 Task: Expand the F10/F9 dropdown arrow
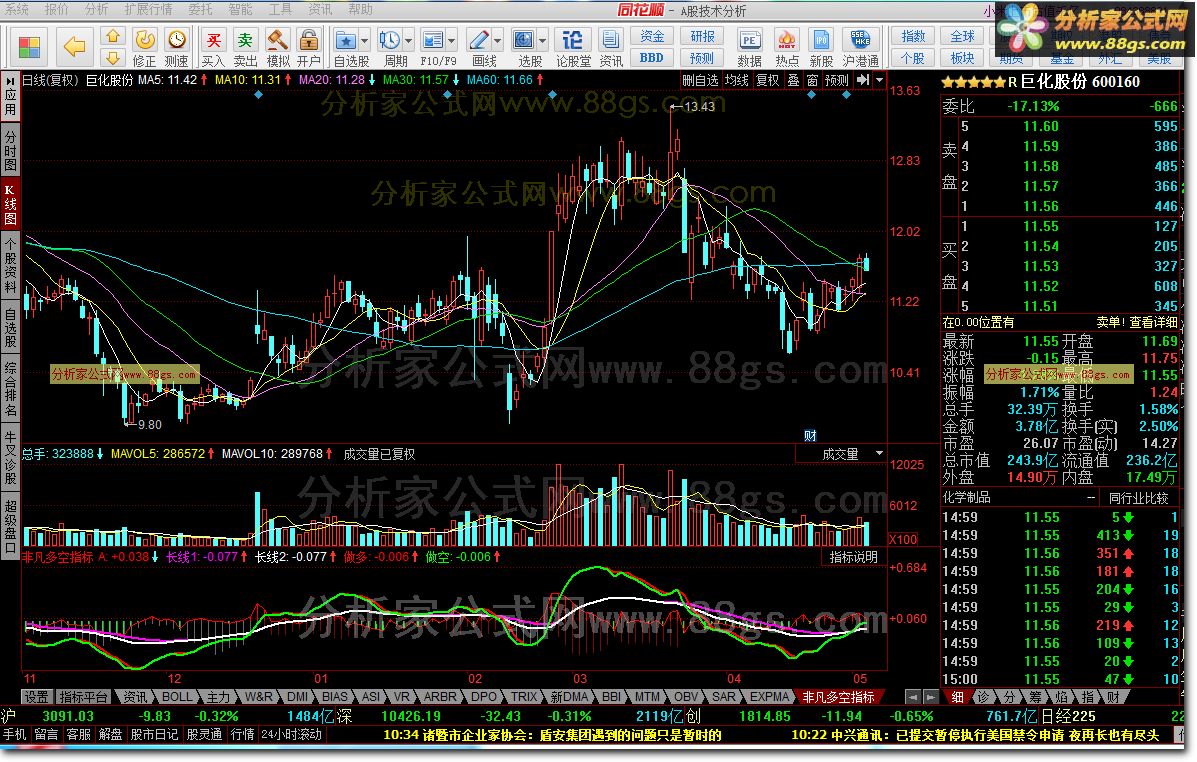click(x=452, y=40)
